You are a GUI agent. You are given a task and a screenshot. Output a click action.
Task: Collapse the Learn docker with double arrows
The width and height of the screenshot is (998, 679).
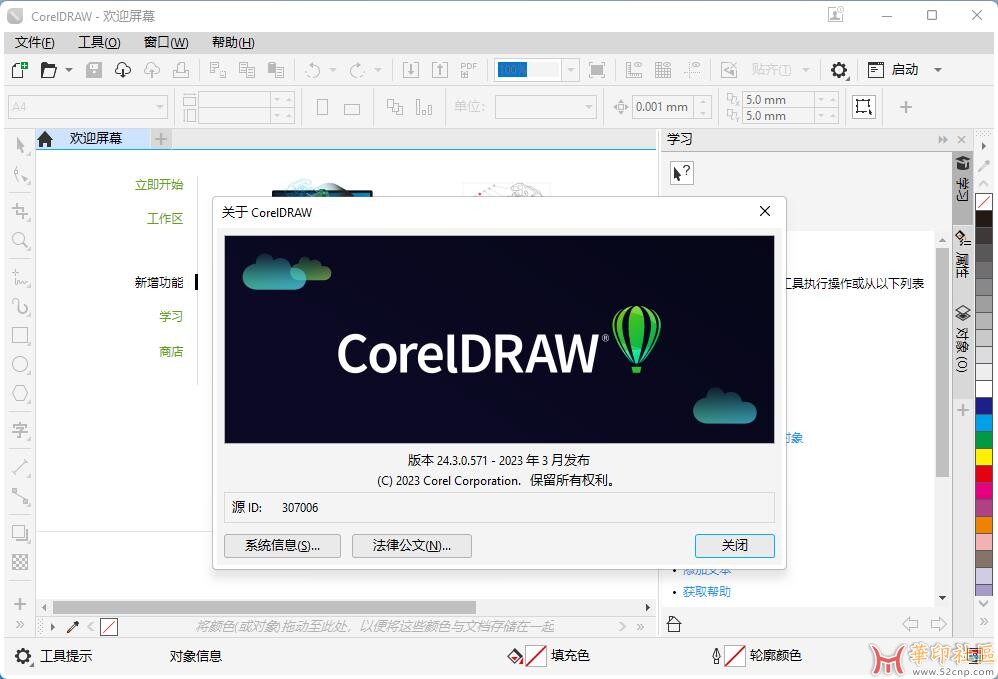pos(943,139)
